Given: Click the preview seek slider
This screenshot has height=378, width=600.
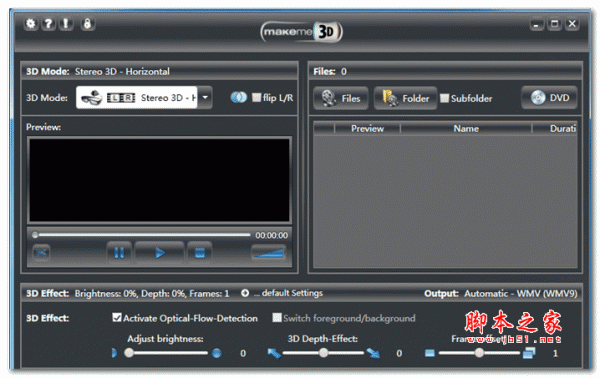Looking at the screenshot, I should [142, 235].
